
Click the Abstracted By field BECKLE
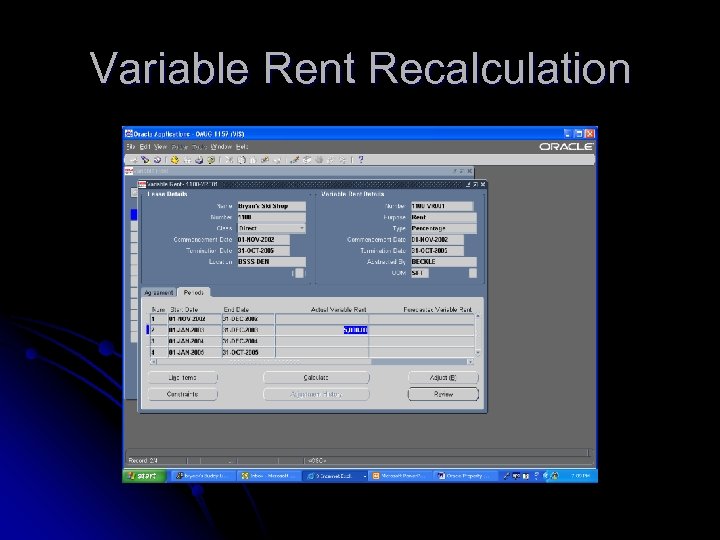pos(443,262)
